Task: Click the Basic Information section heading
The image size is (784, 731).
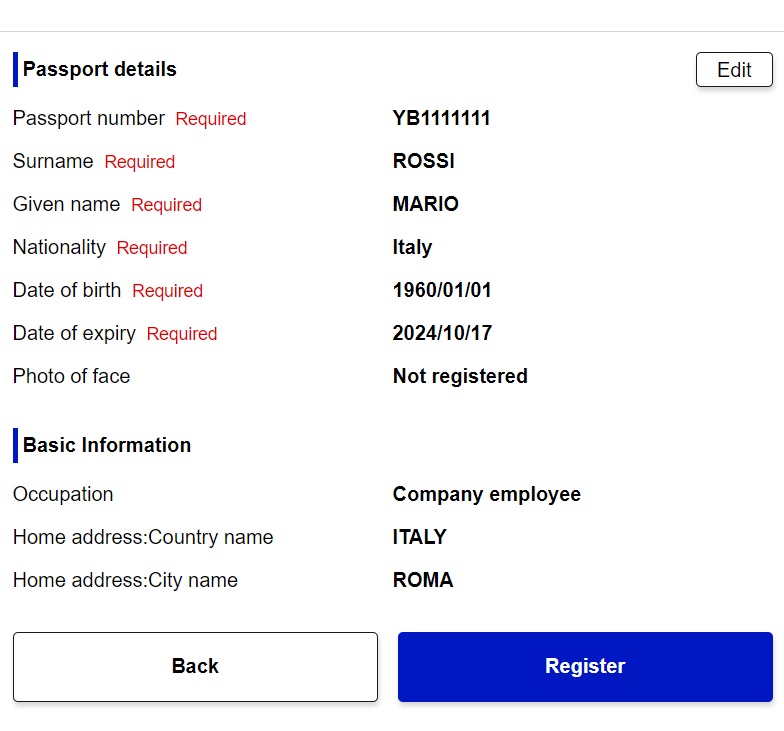Action: 106,446
